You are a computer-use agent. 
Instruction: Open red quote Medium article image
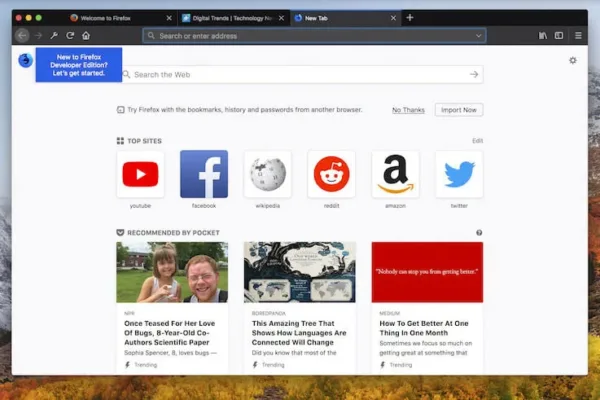pyautogui.click(x=427, y=272)
